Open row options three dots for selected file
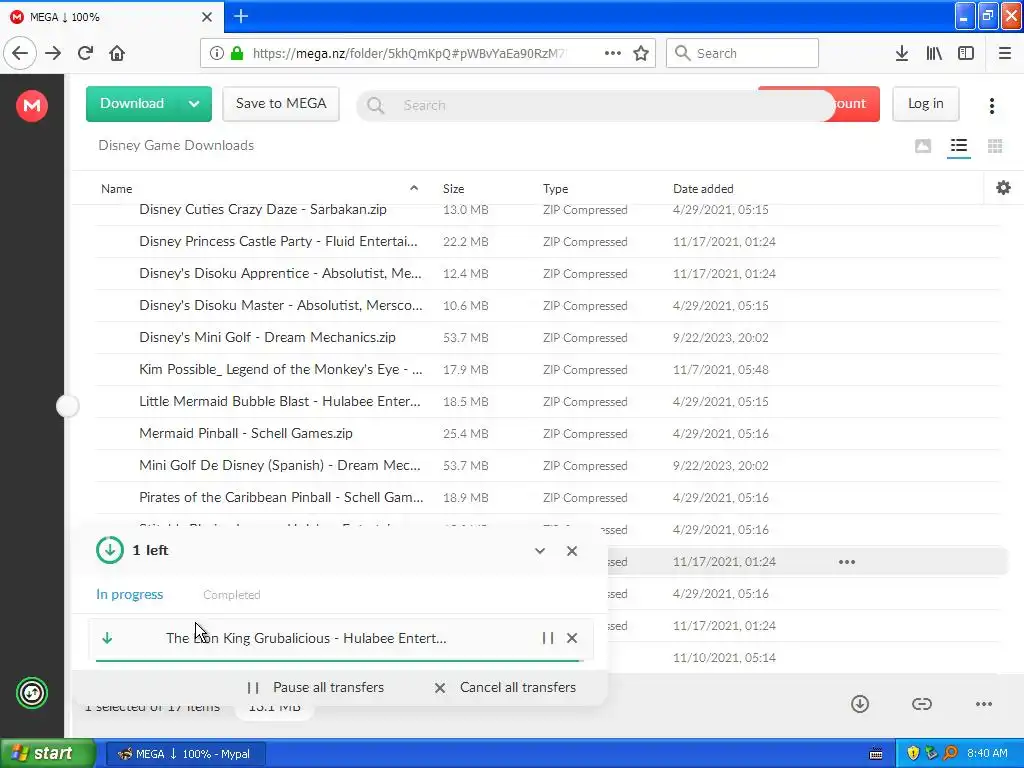 tap(847, 562)
